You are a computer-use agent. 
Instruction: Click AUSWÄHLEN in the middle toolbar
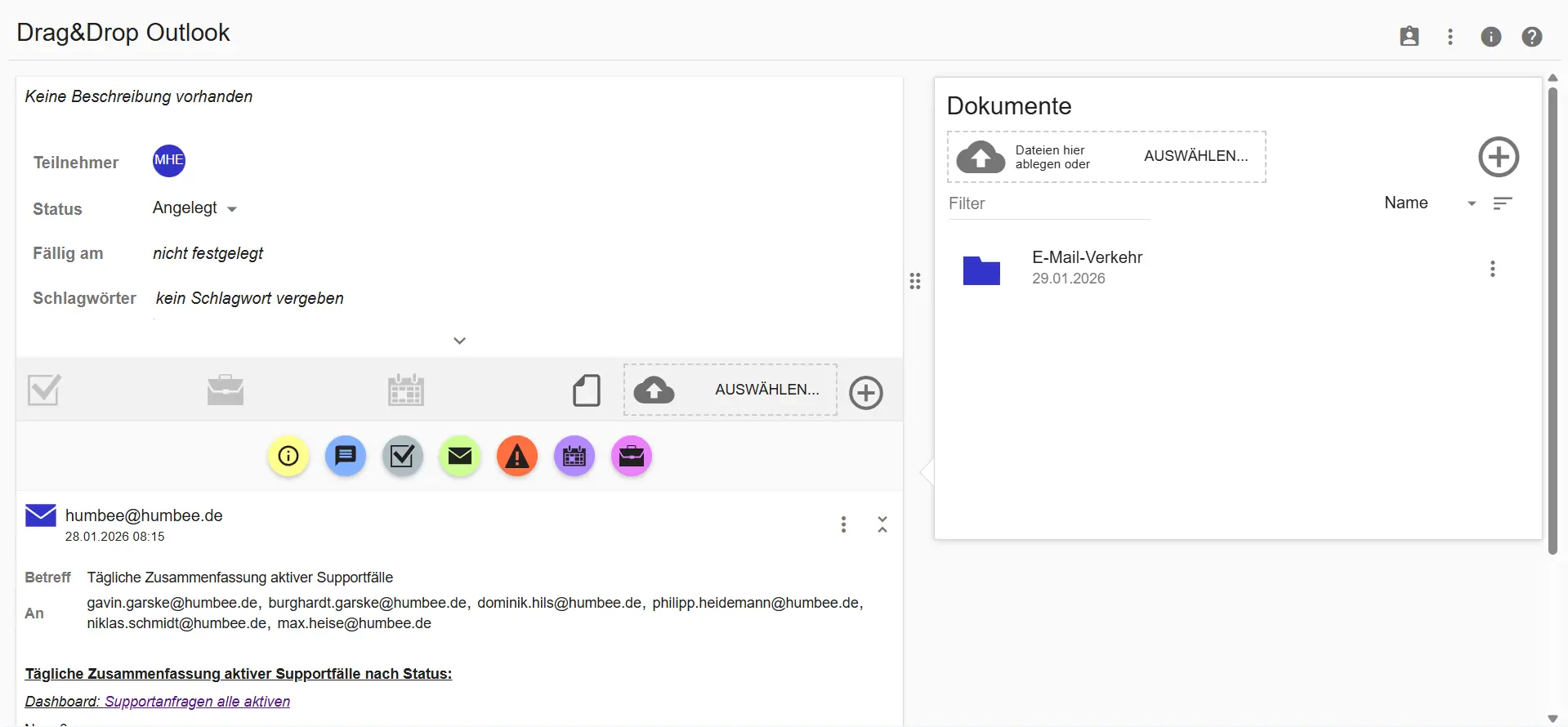pos(767,390)
